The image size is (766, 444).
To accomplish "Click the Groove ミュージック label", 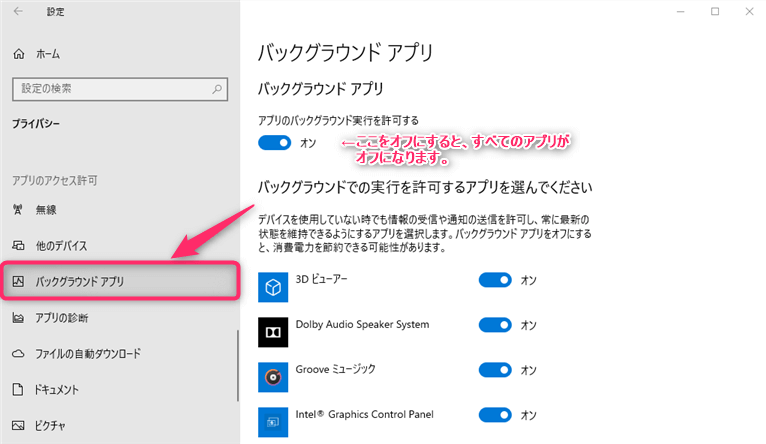I will pyautogui.click(x=336, y=369).
